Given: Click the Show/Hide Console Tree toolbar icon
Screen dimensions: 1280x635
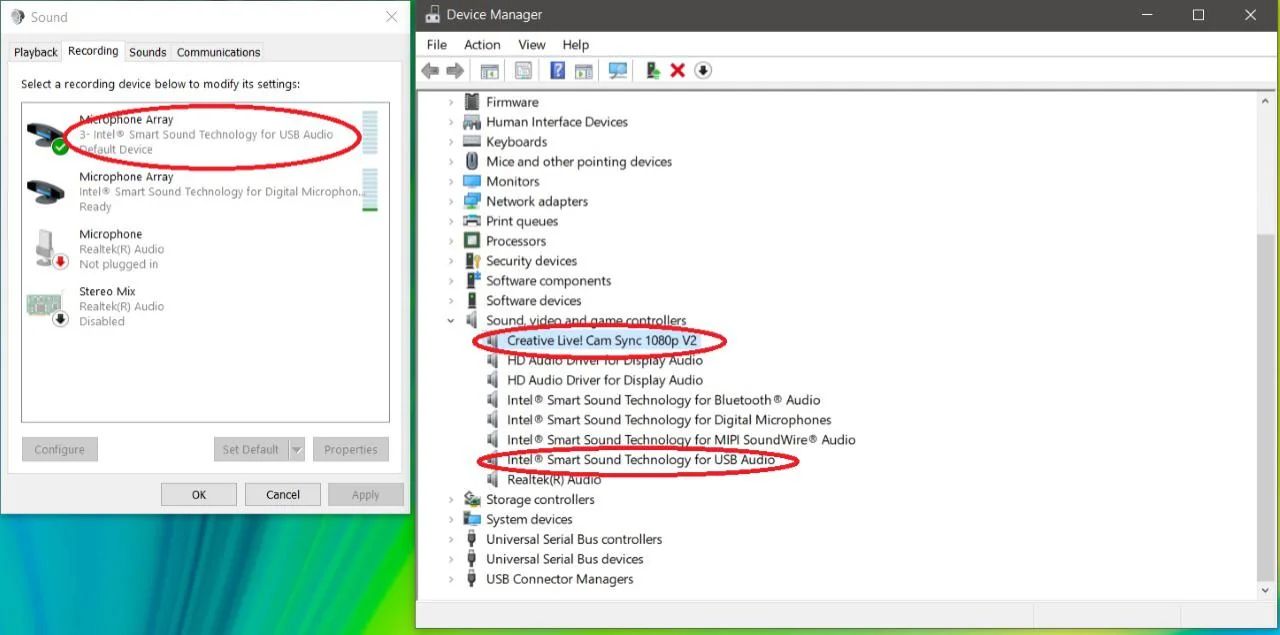Looking at the screenshot, I should point(489,70).
